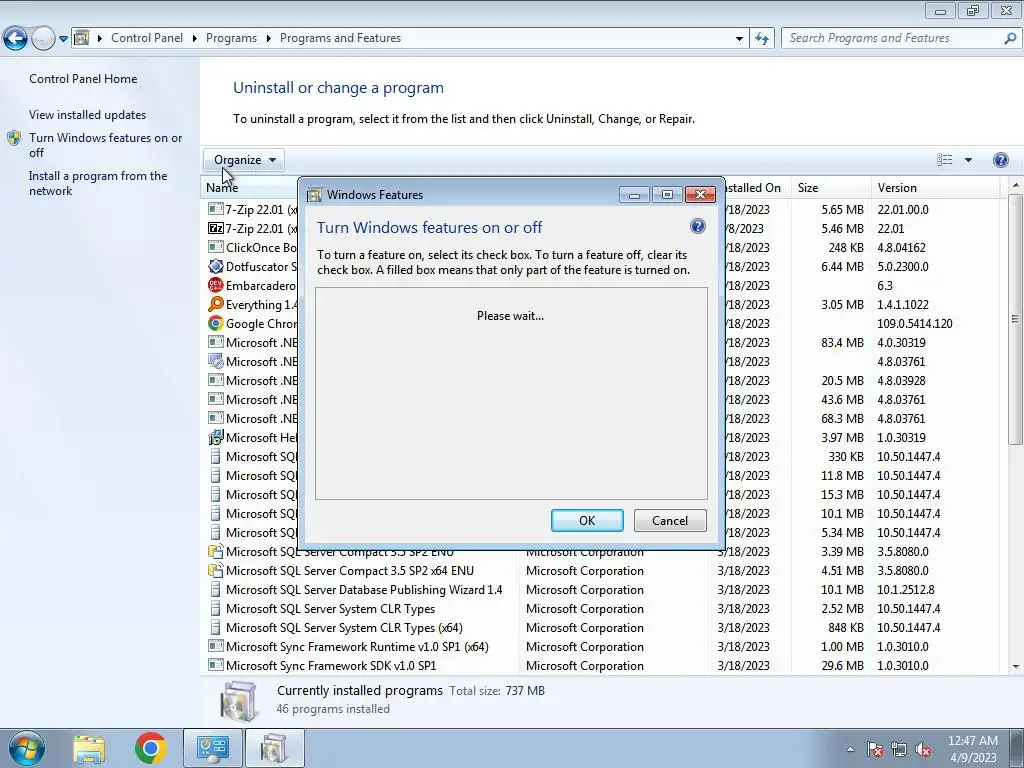Click the 83.4 MB size cell
Viewport: 1024px width, 768px height.
842,342
